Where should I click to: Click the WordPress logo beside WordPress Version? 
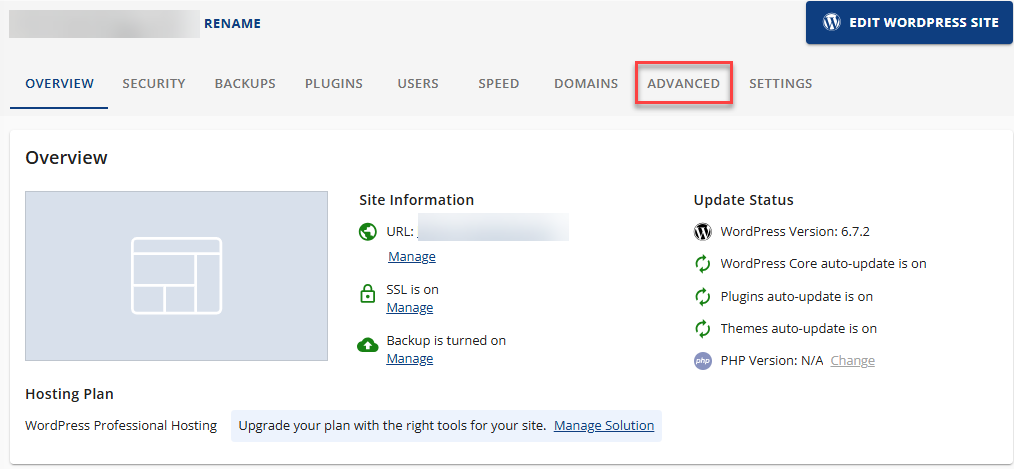click(x=702, y=232)
